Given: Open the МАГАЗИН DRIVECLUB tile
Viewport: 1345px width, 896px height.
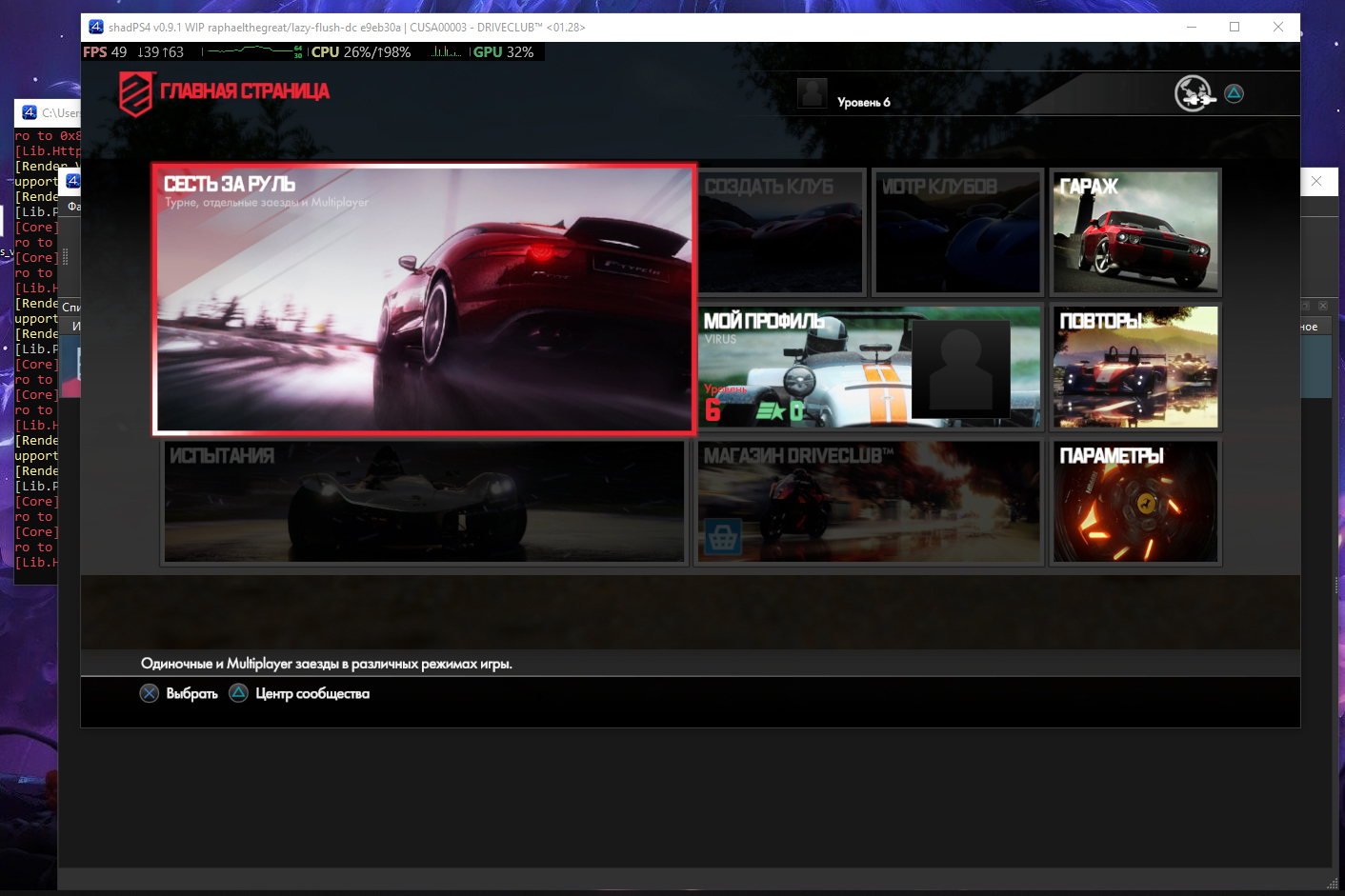Looking at the screenshot, I should [870, 502].
